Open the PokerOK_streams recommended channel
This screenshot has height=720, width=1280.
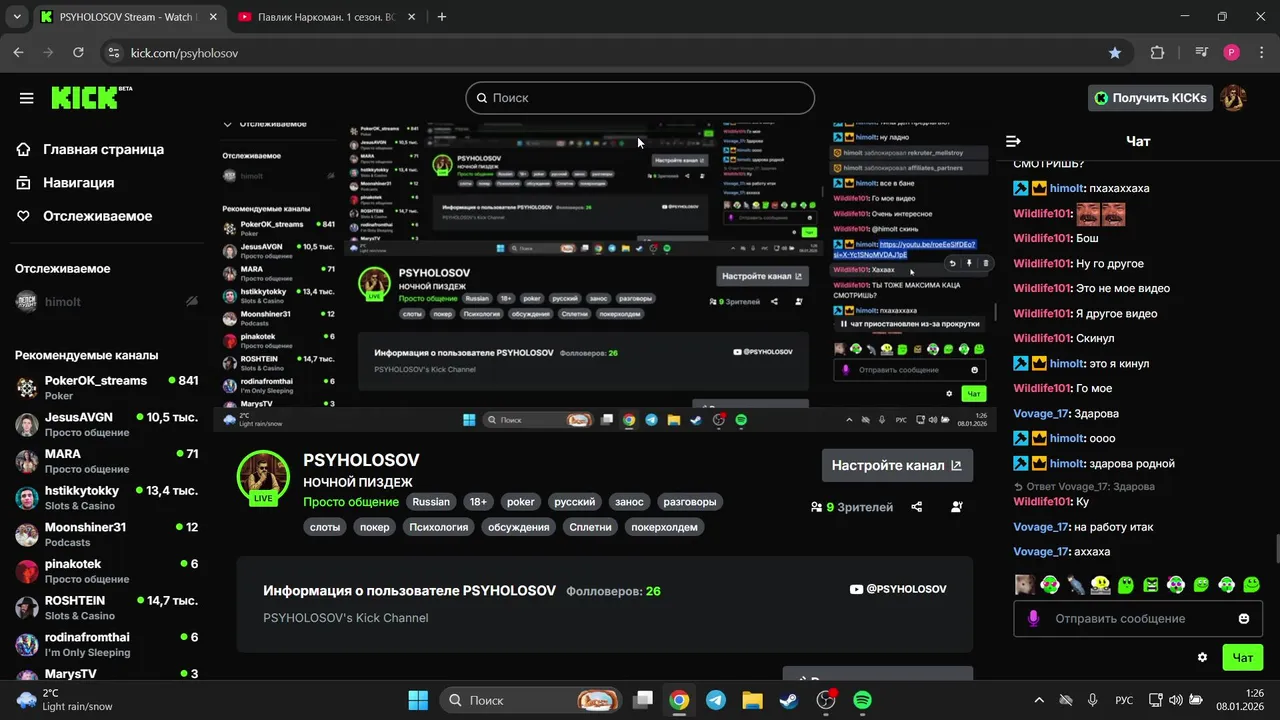pos(106,388)
